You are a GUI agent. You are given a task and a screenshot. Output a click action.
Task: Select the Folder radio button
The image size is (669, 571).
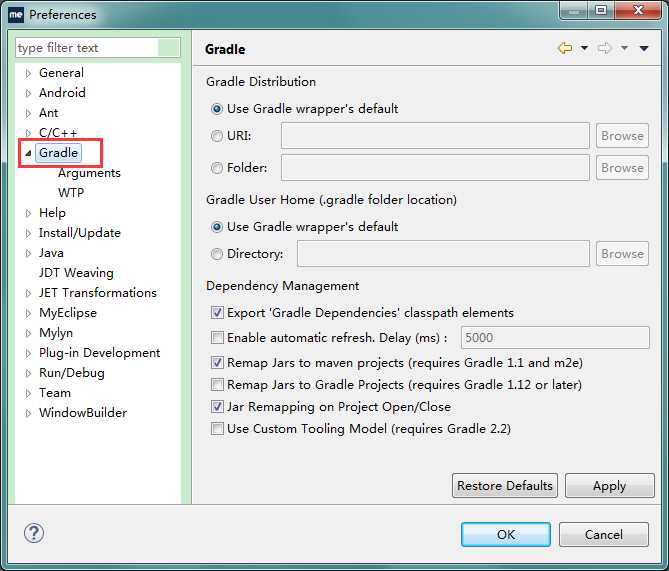217,168
